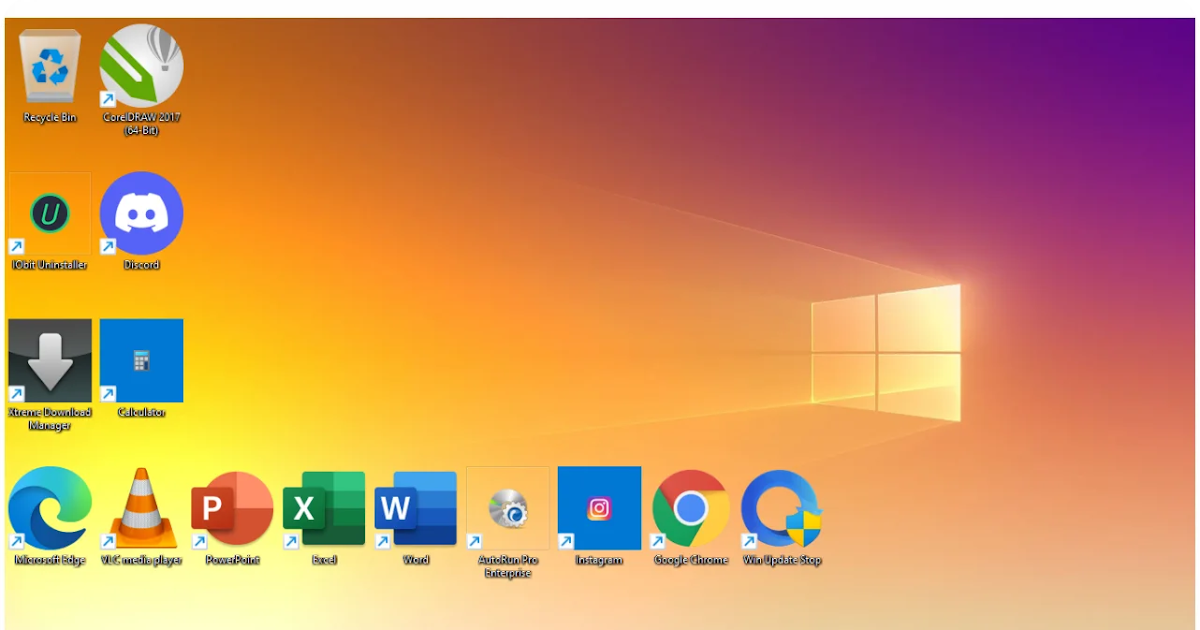Click the "Discord" icon label
Image resolution: width=1200 pixels, height=630 pixels.
coord(141,265)
